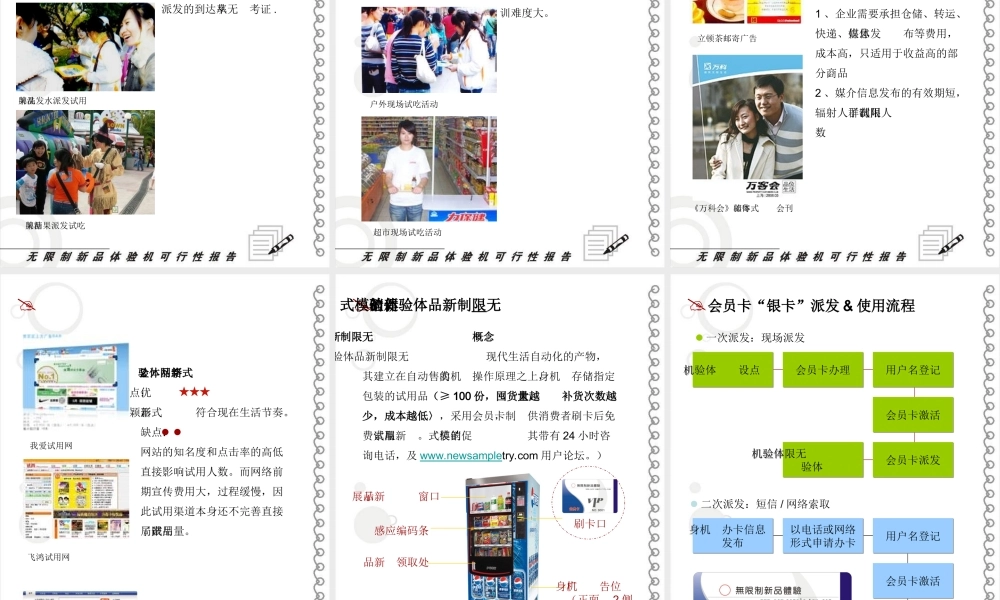The image size is (1000, 600).
Task: Click the green 体验 flowchart box
Action: pos(823,460)
